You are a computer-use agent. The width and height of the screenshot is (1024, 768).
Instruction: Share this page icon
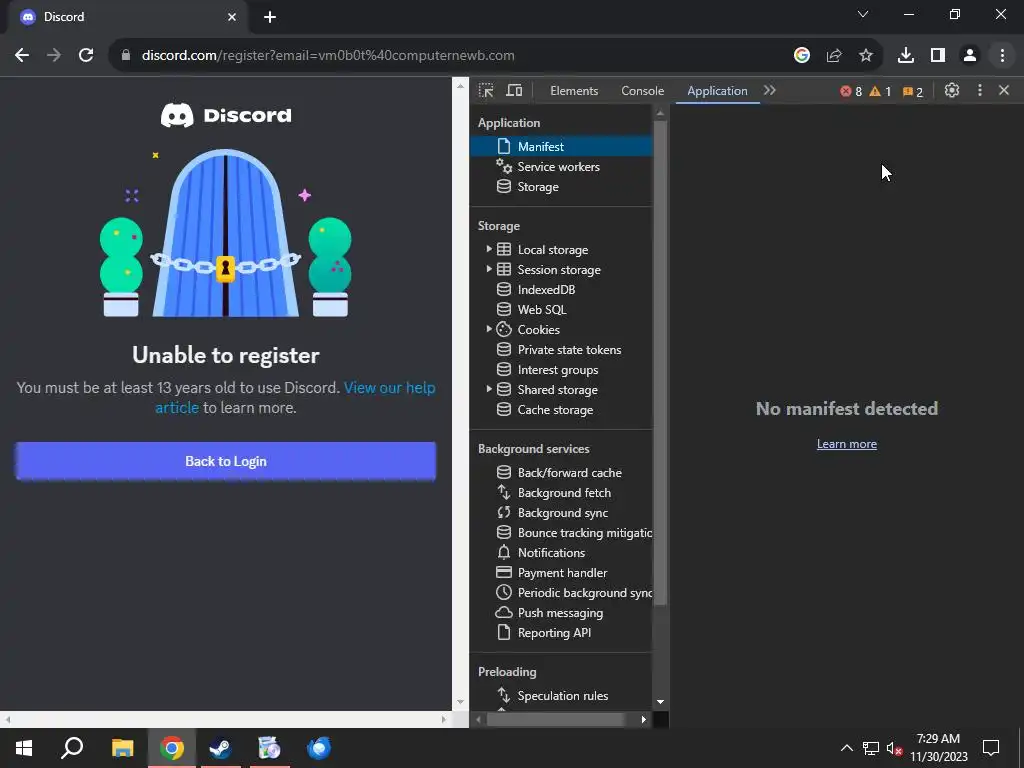tap(834, 56)
